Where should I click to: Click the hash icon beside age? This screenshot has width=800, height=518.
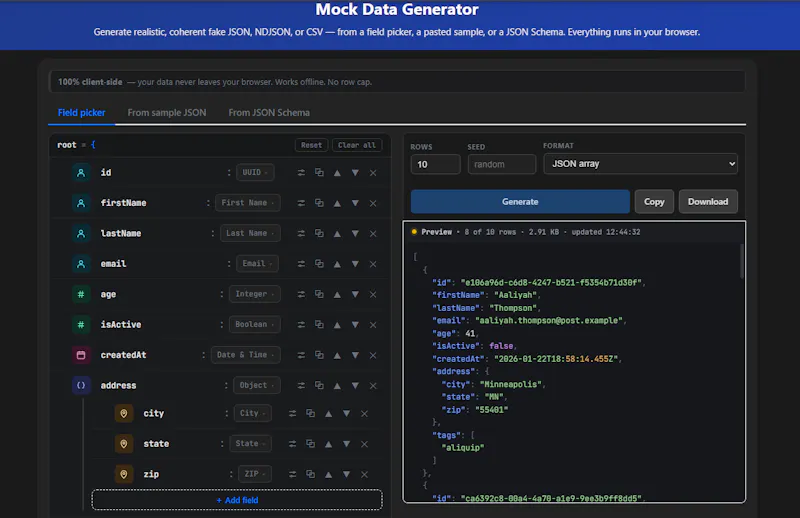click(81, 294)
